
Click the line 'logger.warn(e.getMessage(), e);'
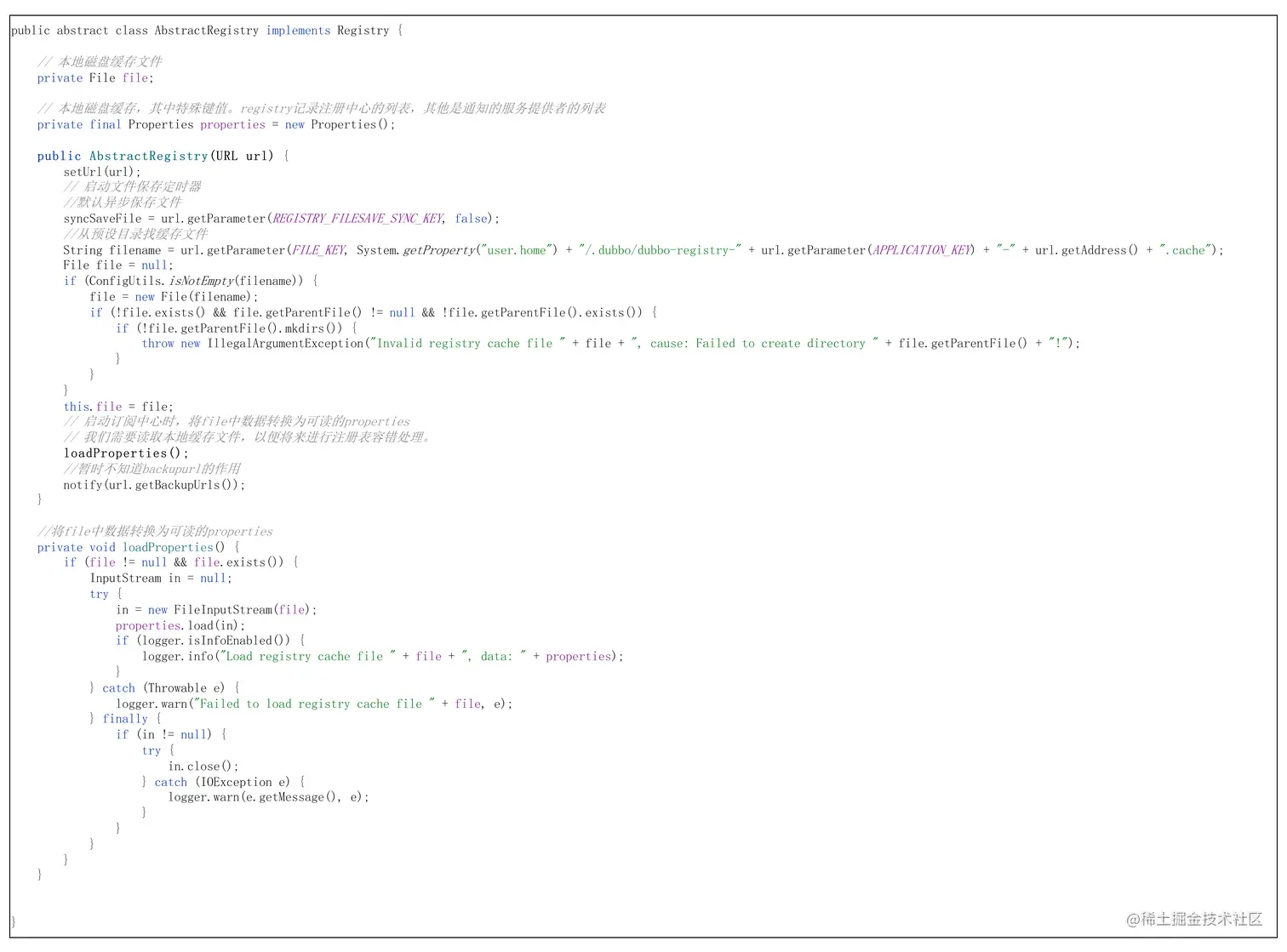coord(269,797)
